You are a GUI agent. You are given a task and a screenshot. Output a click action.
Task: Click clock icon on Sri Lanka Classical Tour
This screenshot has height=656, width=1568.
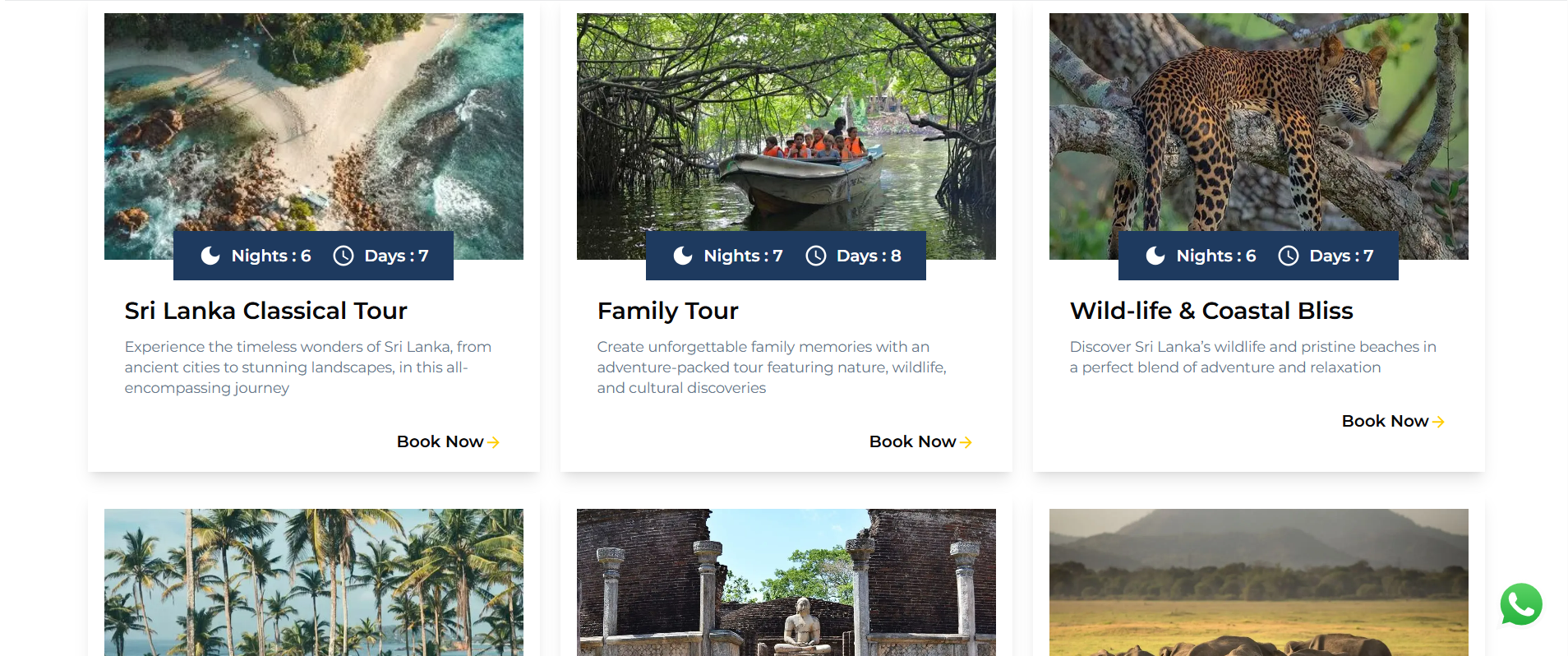pyautogui.click(x=343, y=256)
